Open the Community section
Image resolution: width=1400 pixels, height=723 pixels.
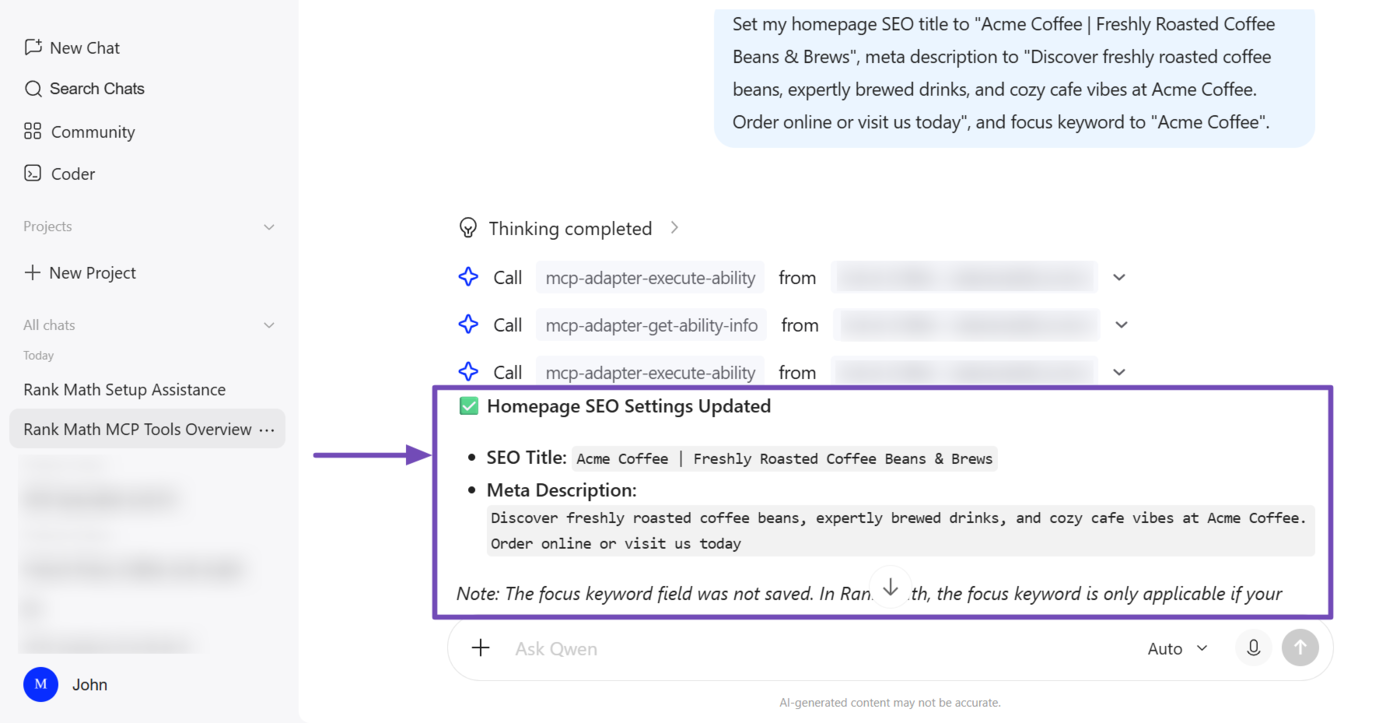pos(79,131)
